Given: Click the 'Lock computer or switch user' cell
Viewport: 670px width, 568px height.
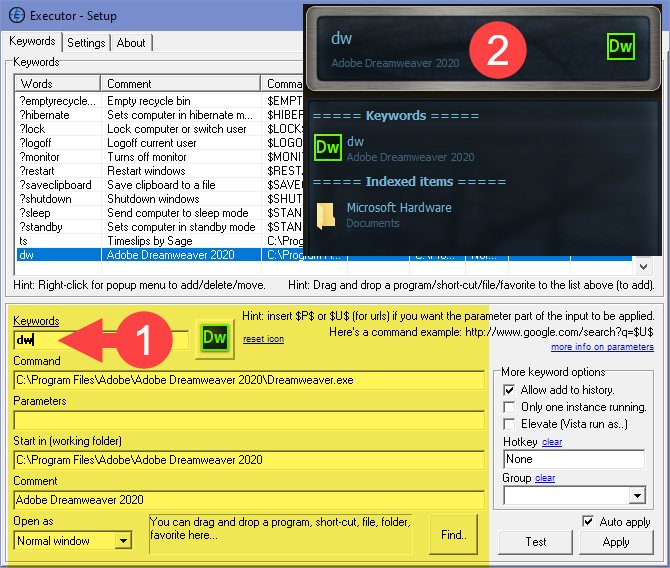Looking at the screenshot, I should [x=181, y=129].
